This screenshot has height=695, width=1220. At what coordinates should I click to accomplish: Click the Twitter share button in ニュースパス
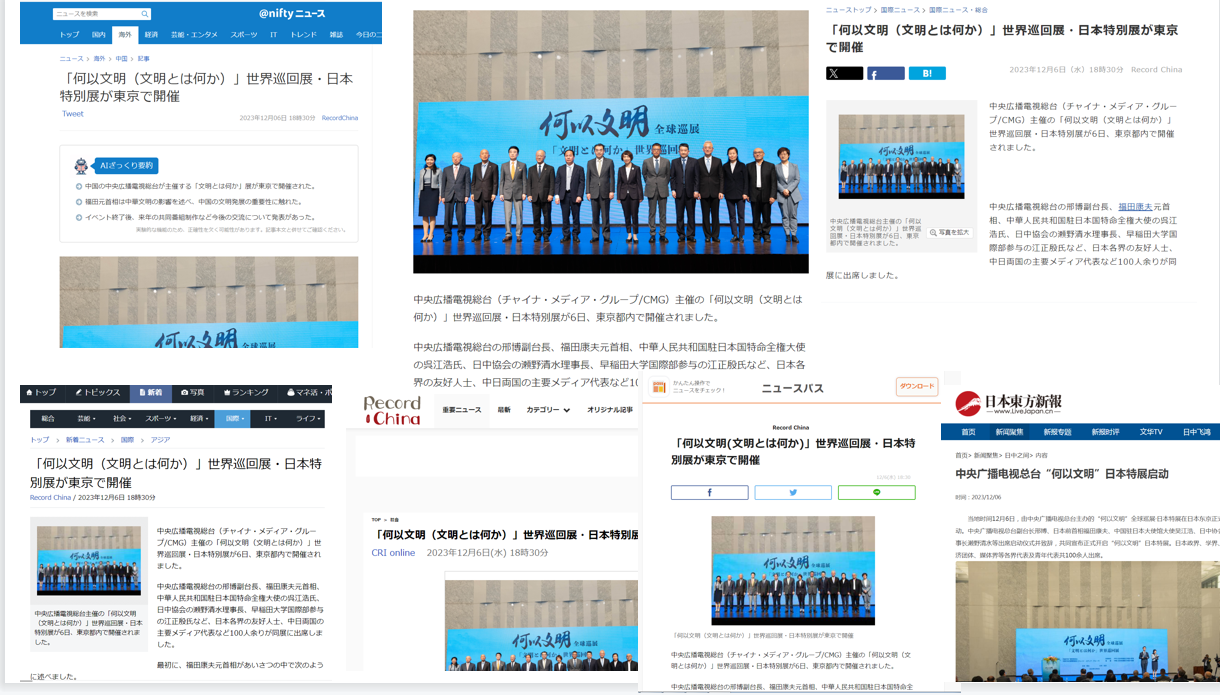pyautogui.click(x=792, y=492)
